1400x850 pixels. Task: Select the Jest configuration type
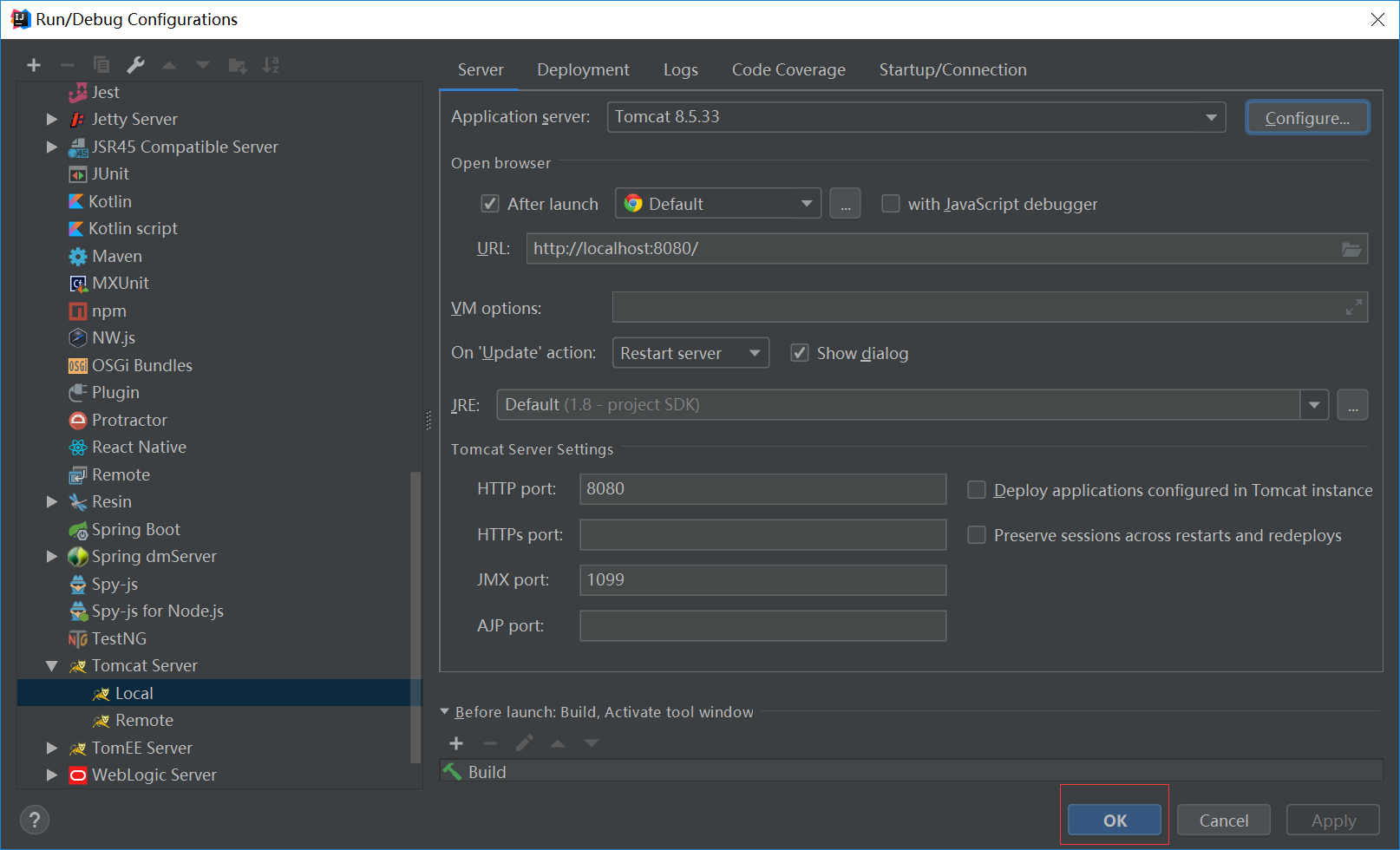point(105,92)
